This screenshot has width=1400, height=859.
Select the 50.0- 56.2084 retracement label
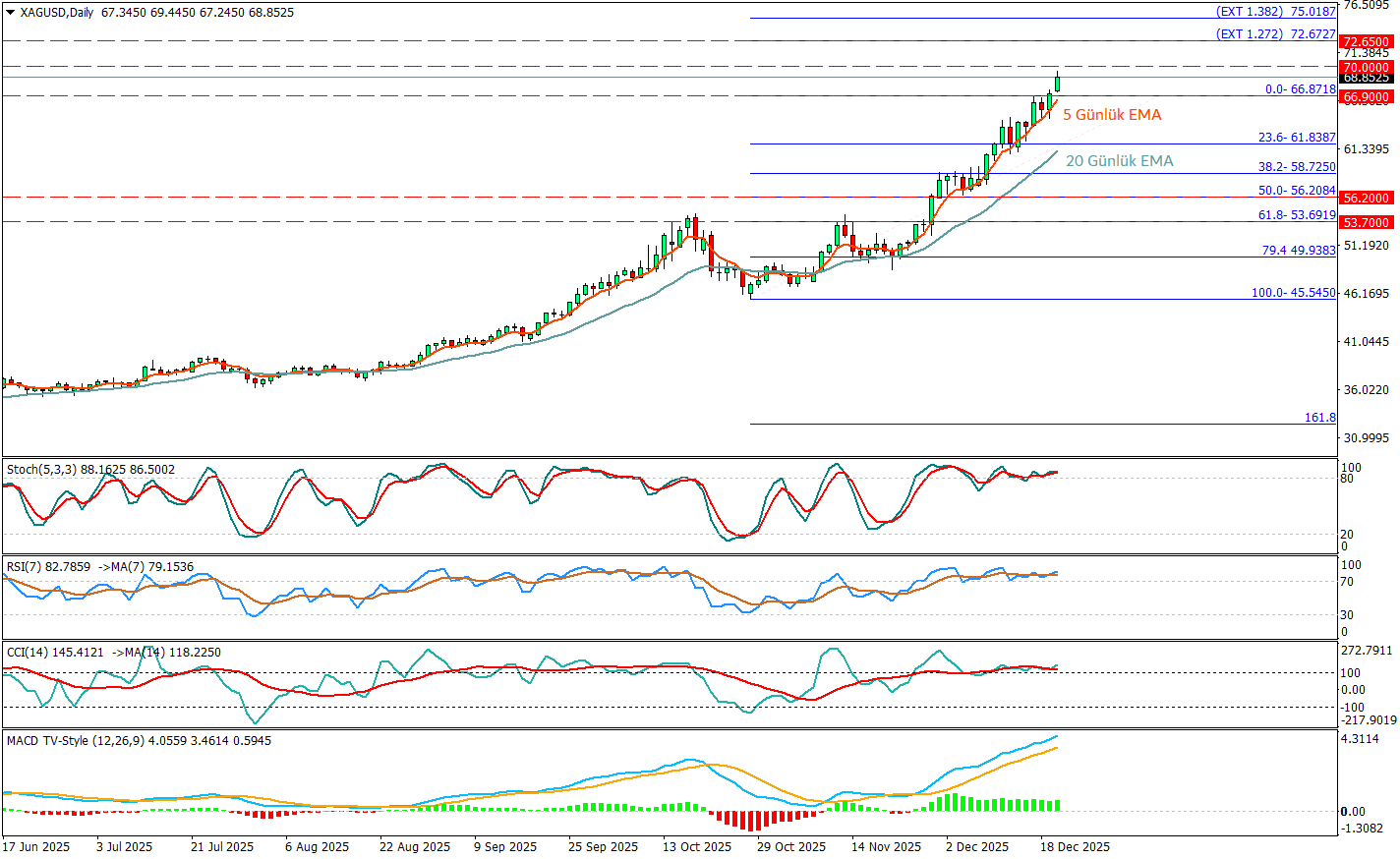pos(1297,191)
